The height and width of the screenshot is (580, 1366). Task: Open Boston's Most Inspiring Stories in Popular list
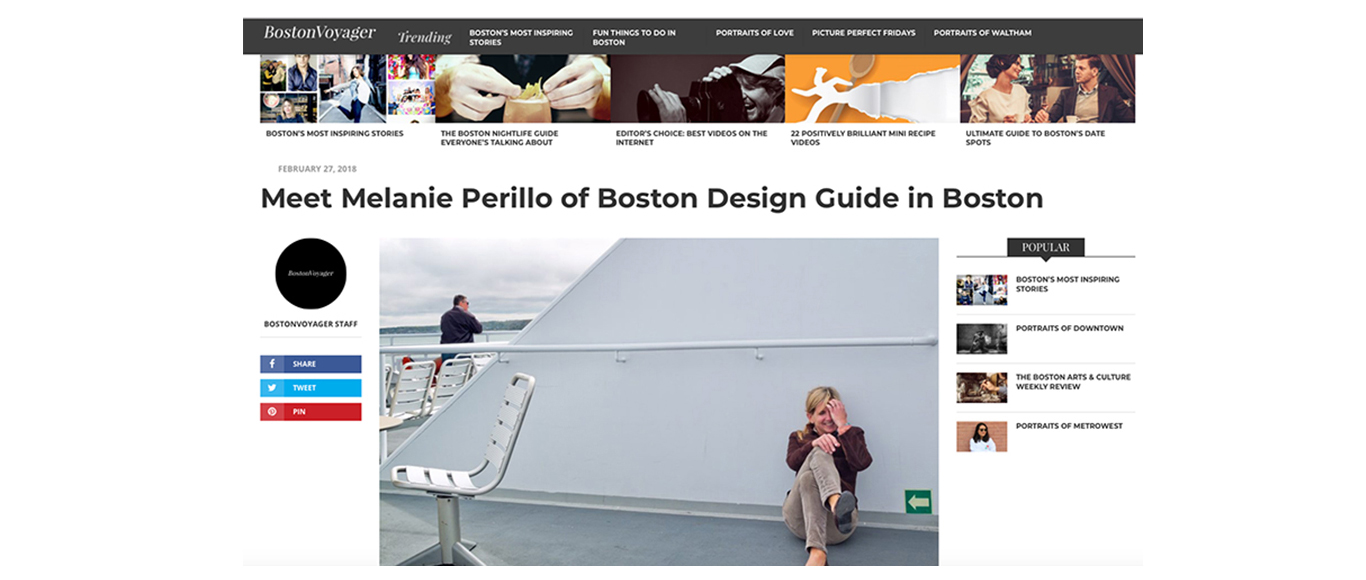1067,284
